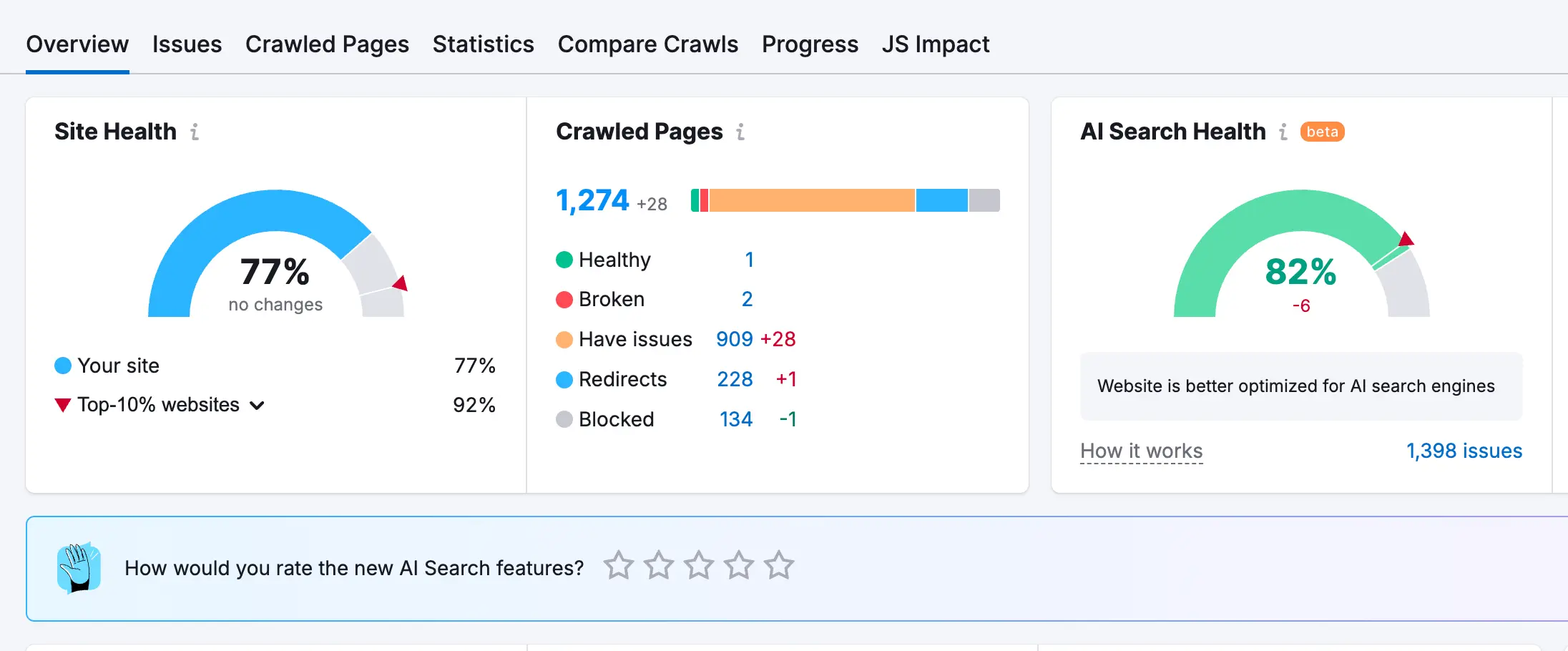Click the Crawled Pages info icon
The height and width of the screenshot is (651, 1568).
coord(740,132)
